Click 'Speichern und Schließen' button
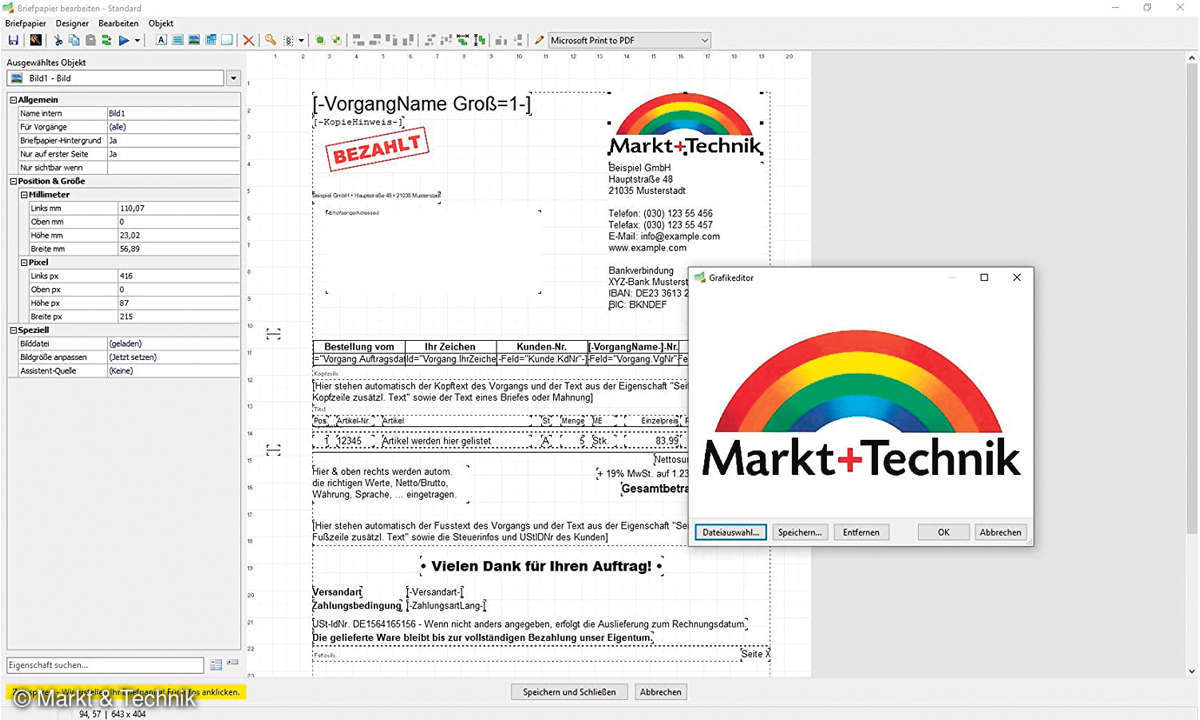Screen dimensions: 1200x720 click(x=570, y=692)
